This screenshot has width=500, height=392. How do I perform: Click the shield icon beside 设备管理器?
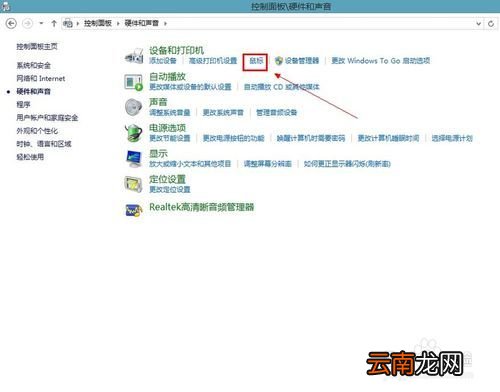[x=279, y=61]
